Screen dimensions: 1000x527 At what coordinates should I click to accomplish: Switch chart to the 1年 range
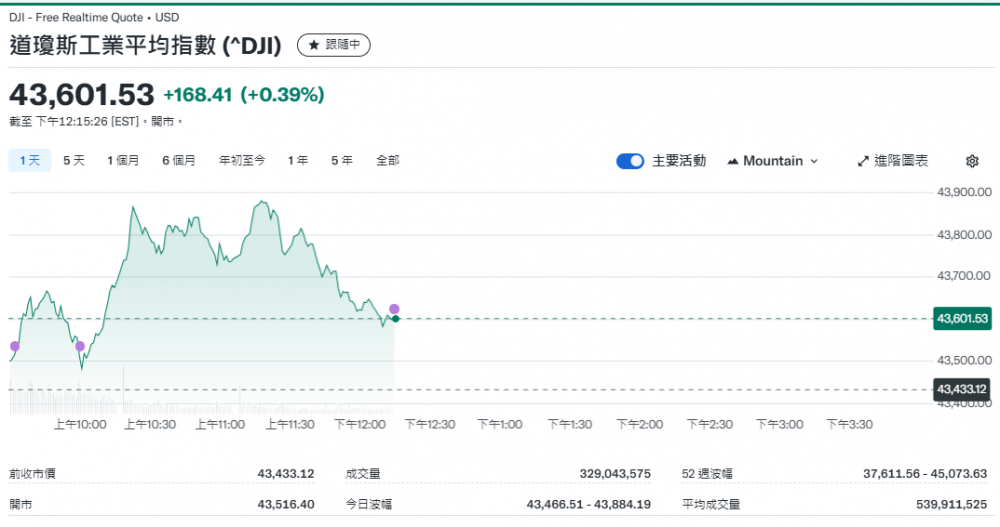point(298,160)
